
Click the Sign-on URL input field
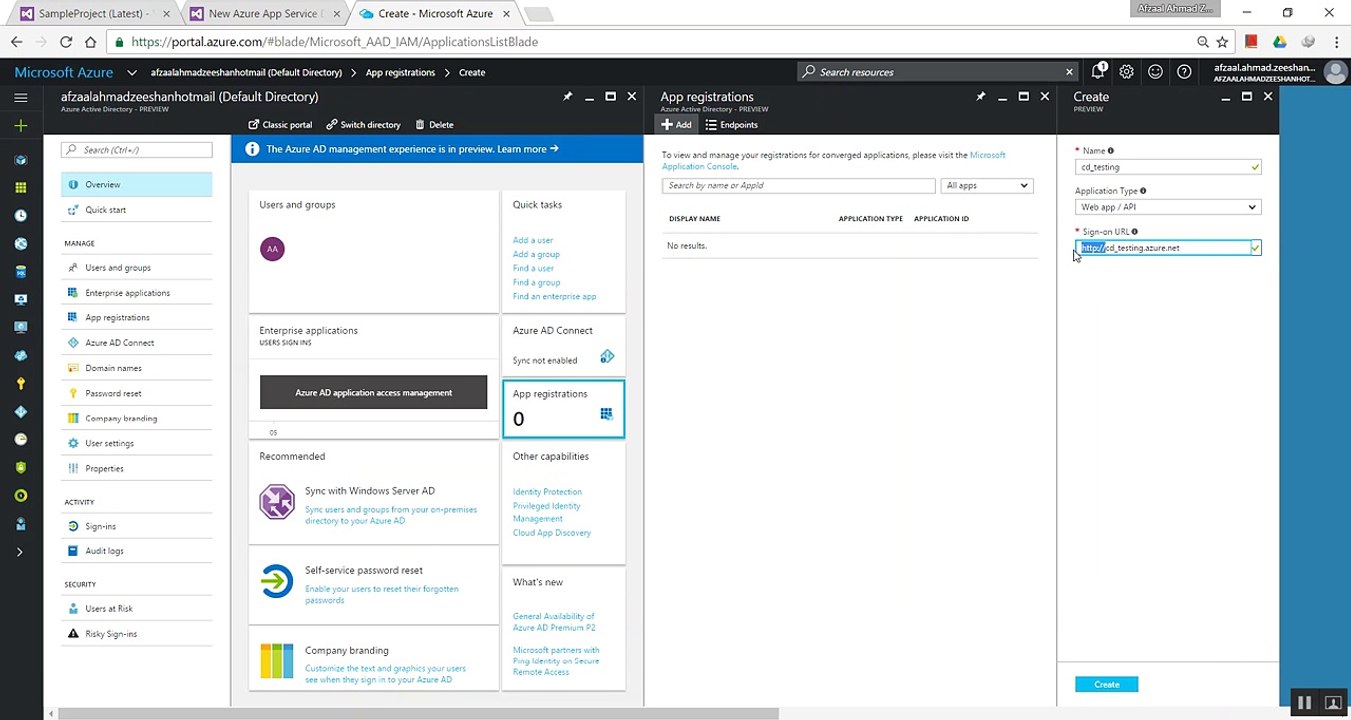[1168, 248]
